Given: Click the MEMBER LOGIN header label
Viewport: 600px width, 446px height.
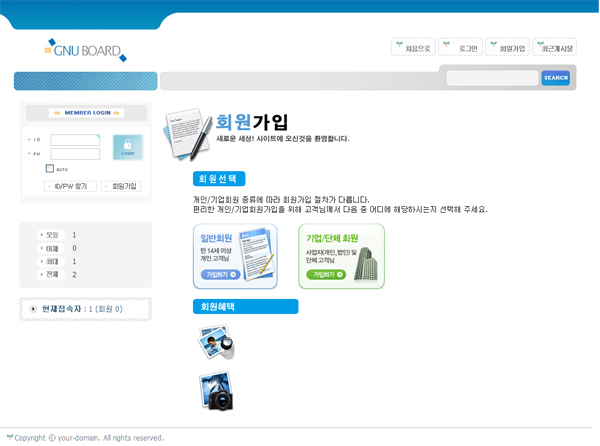Looking at the screenshot, I should coord(86,113).
